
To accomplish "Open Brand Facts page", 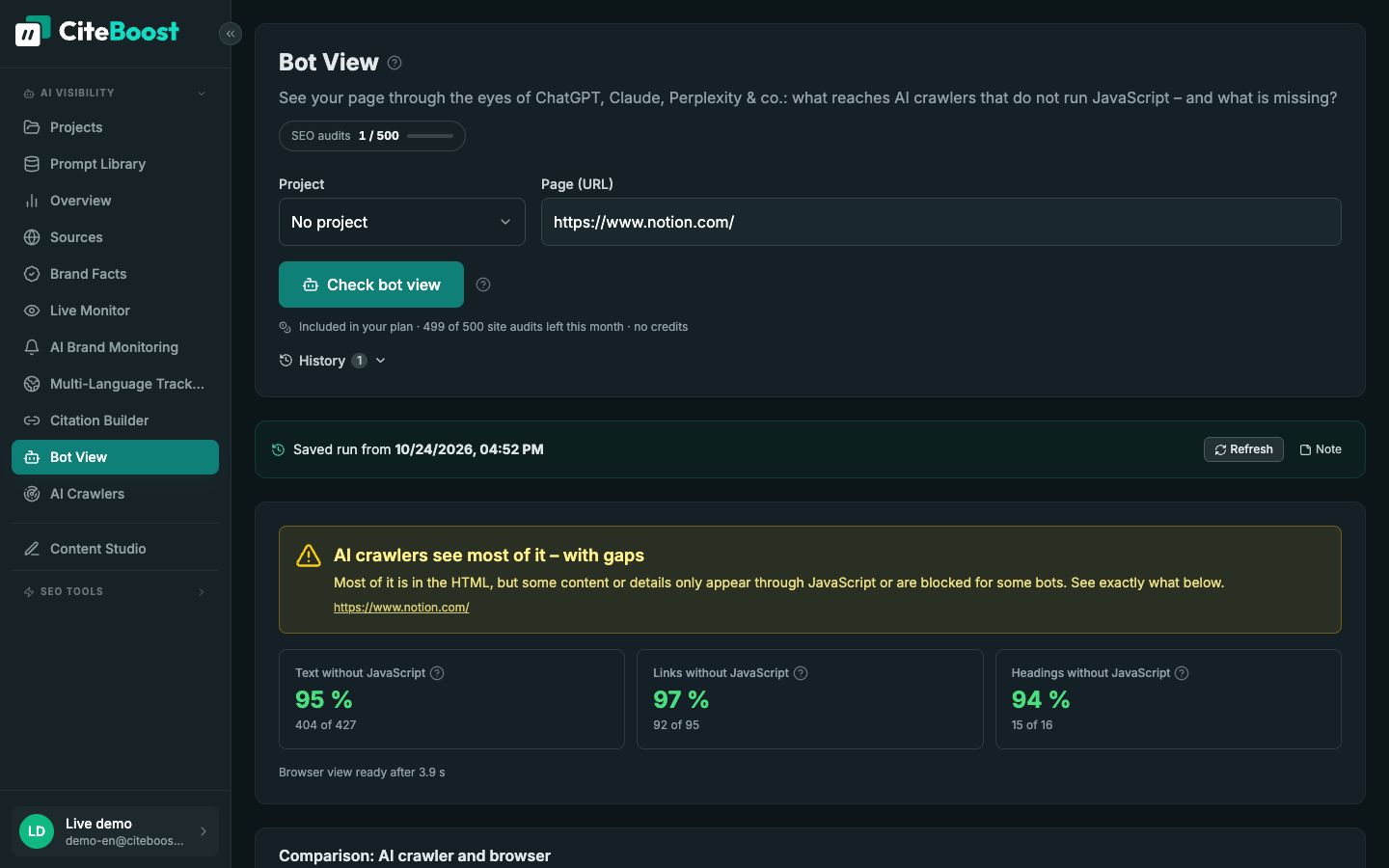I will [115, 274].
